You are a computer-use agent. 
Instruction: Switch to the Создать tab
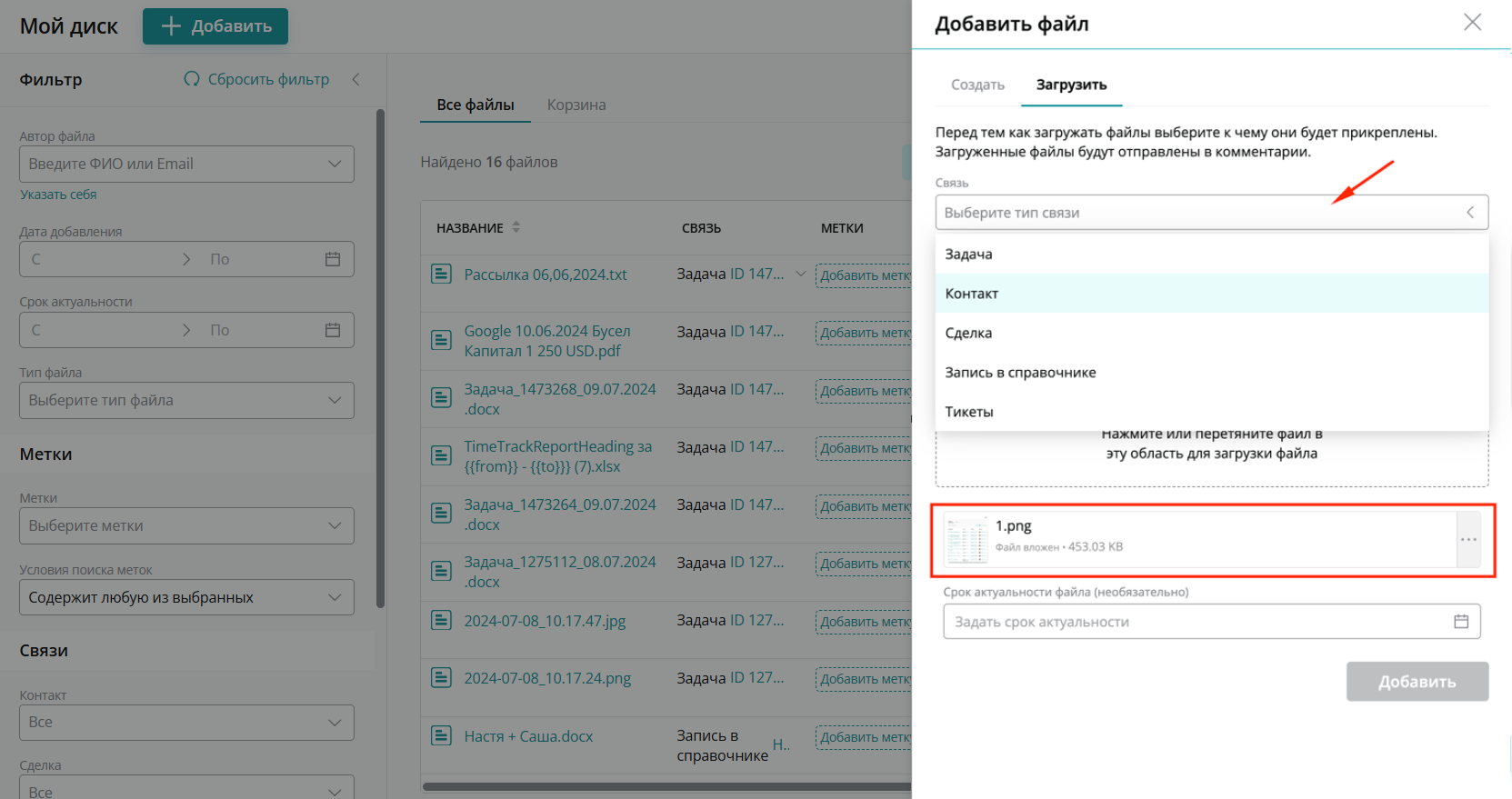[x=977, y=85]
